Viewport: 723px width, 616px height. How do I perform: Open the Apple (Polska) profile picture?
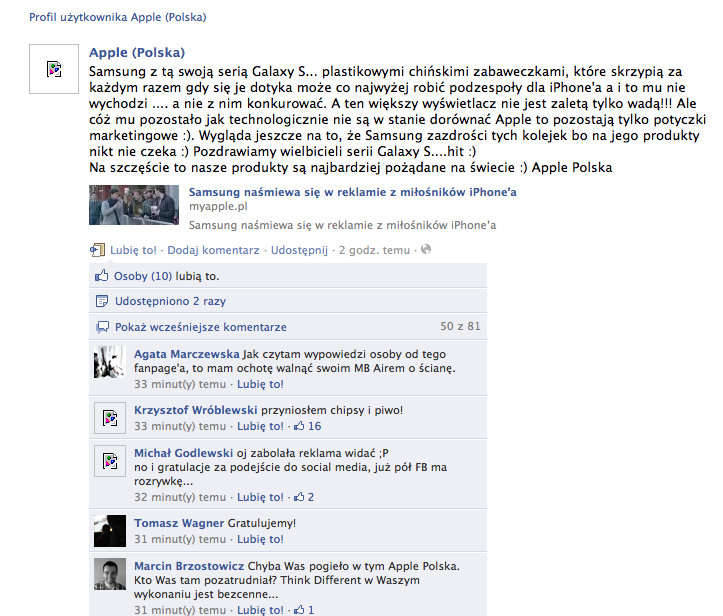[x=54, y=69]
